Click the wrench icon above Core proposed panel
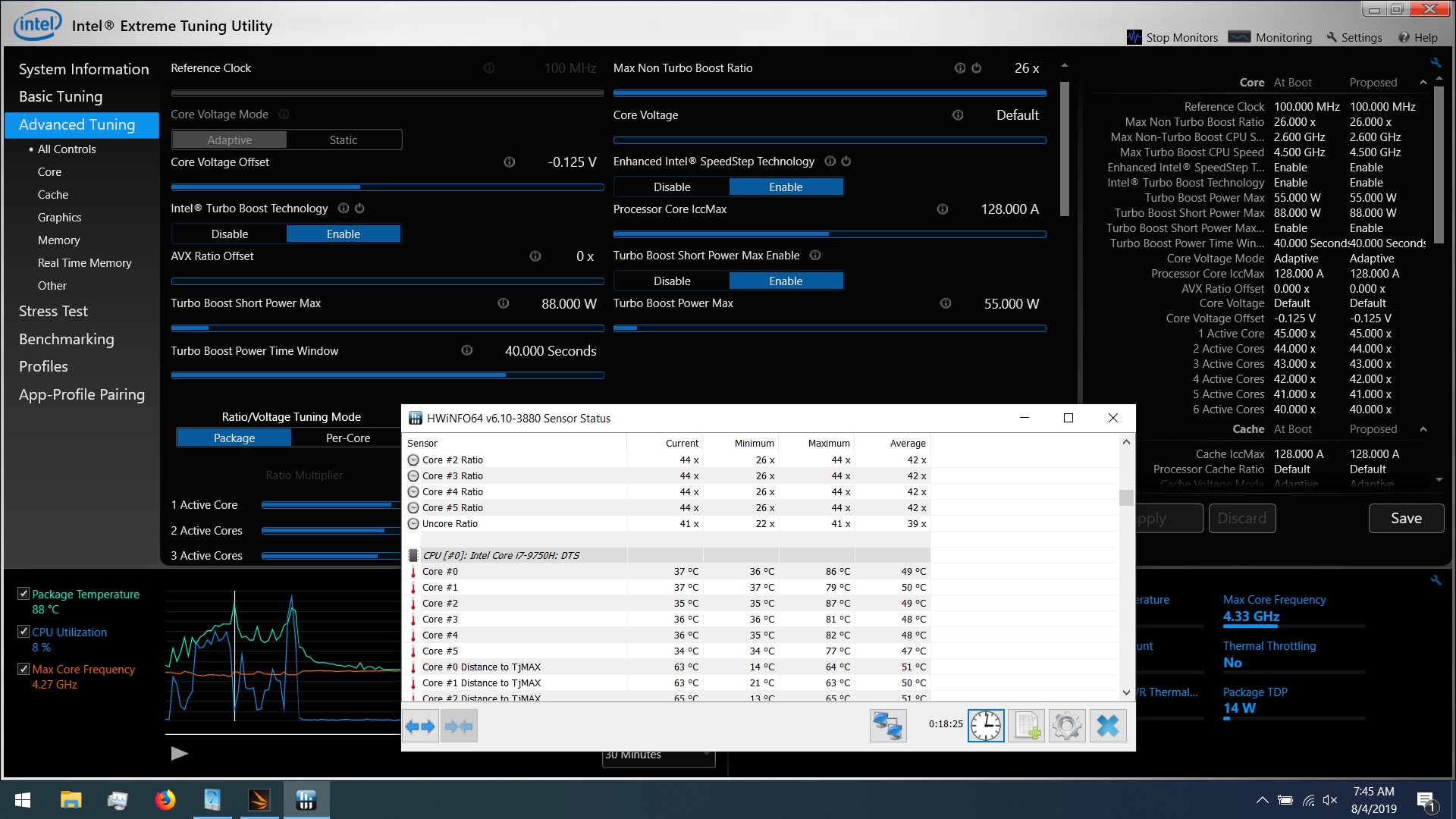The image size is (1456, 819). 1436,62
